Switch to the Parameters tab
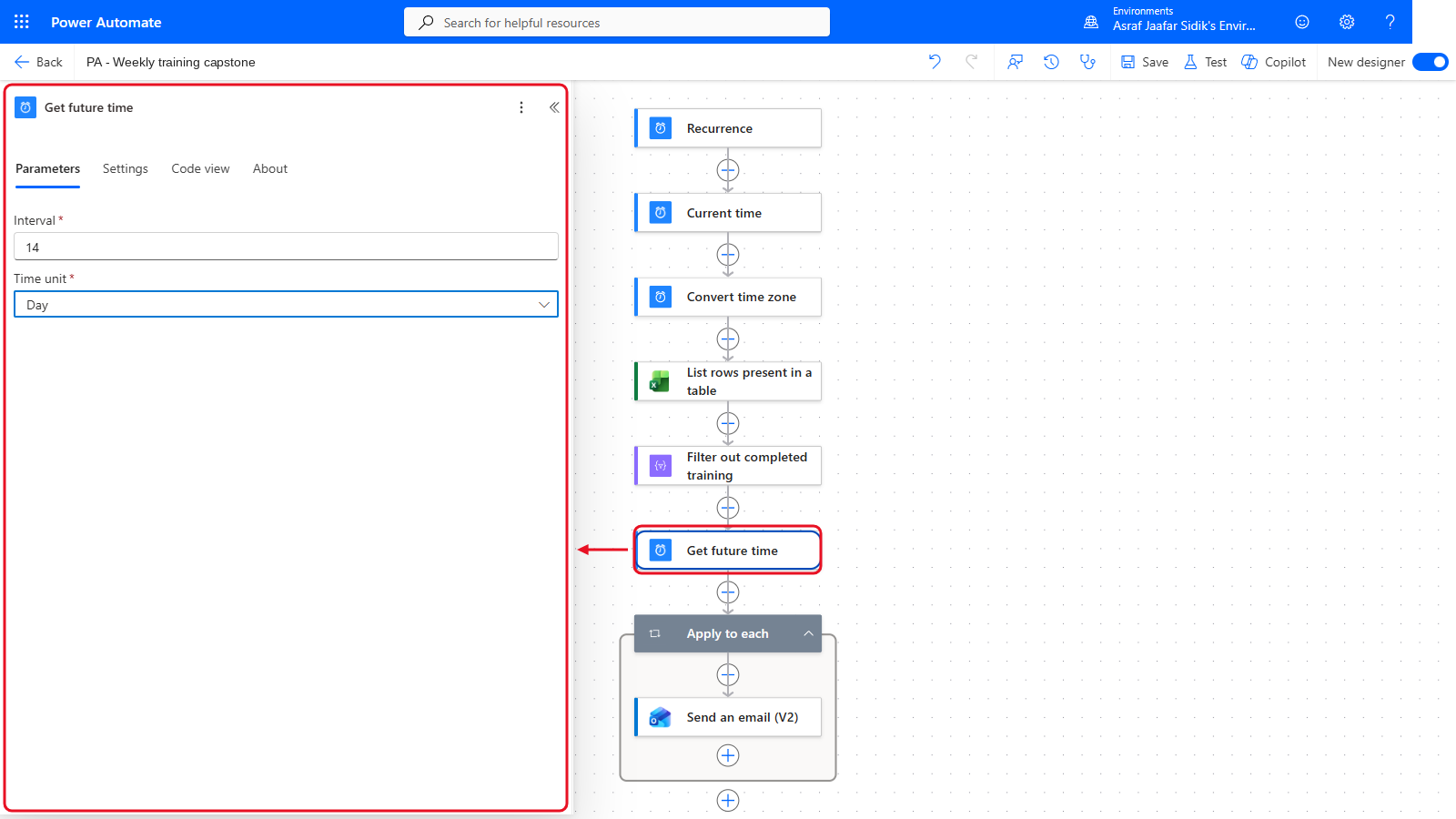This screenshot has height=819, width=1456. tap(47, 169)
